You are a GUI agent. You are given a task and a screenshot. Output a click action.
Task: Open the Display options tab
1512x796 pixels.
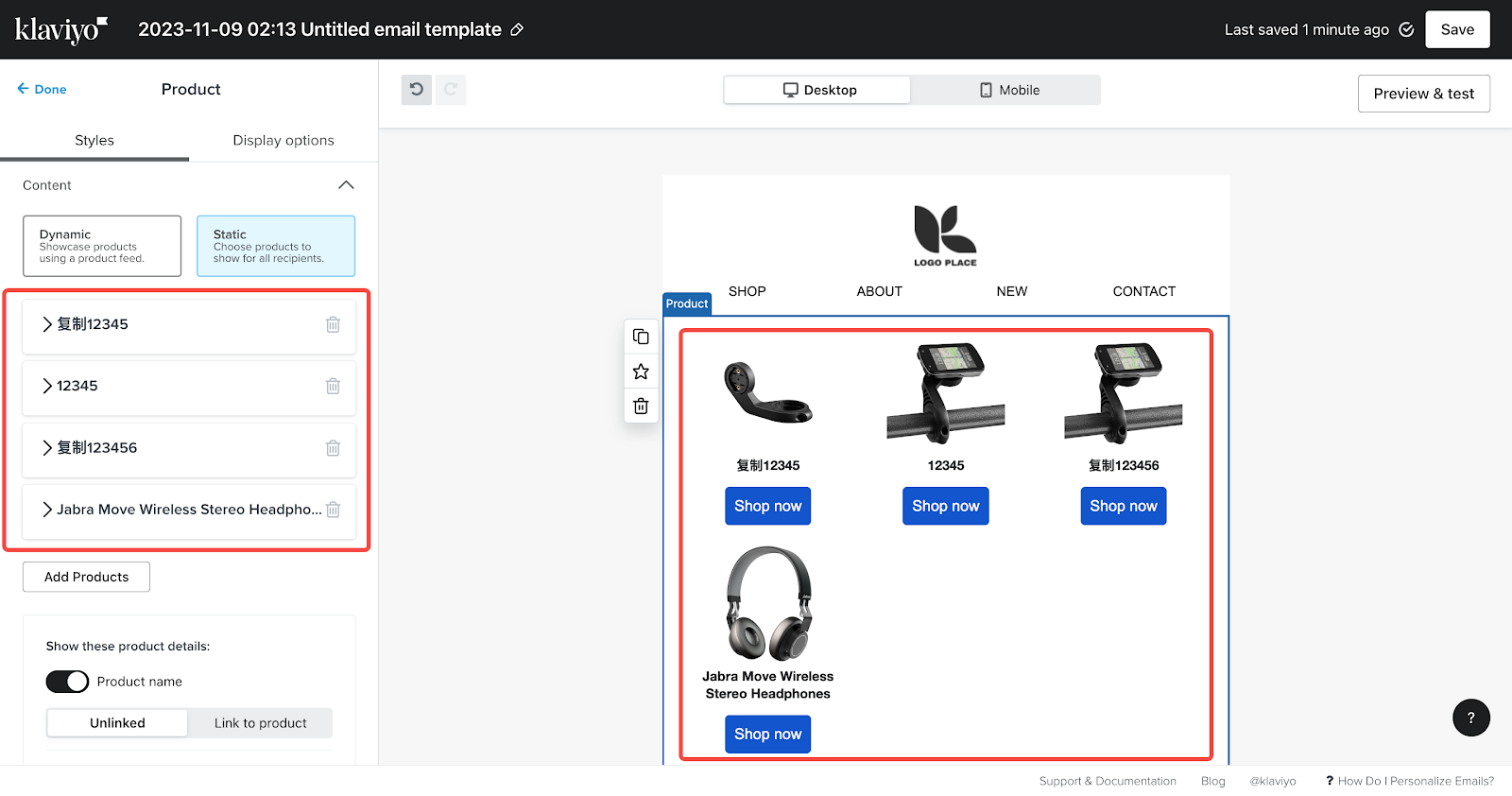[283, 140]
